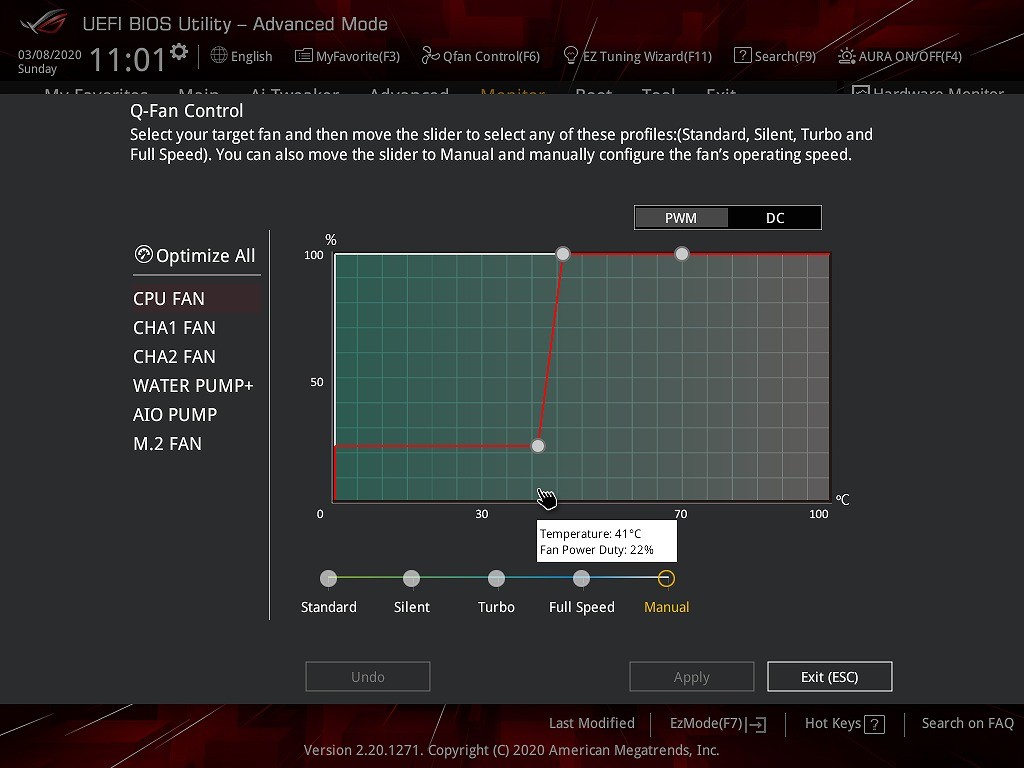Click the Apply button
1024x768 pixels.
pos(692,677)
